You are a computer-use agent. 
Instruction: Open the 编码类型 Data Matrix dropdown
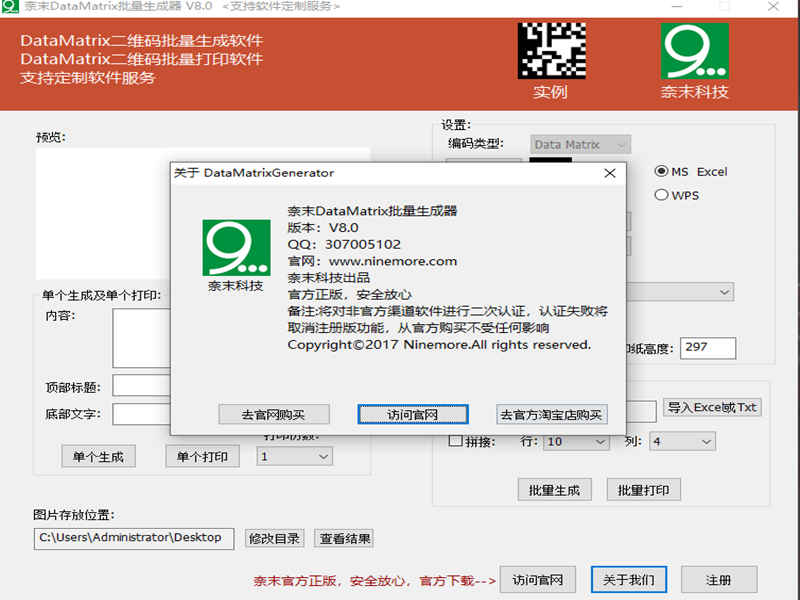click(x=580, y=145)
